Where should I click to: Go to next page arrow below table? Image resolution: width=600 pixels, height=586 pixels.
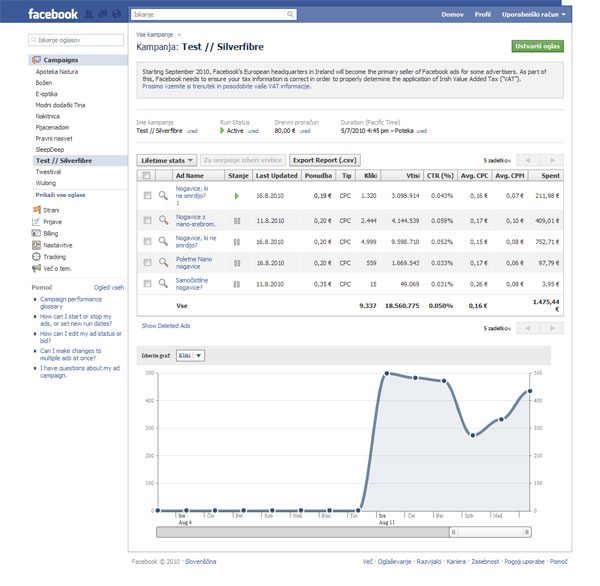(552, 328)
